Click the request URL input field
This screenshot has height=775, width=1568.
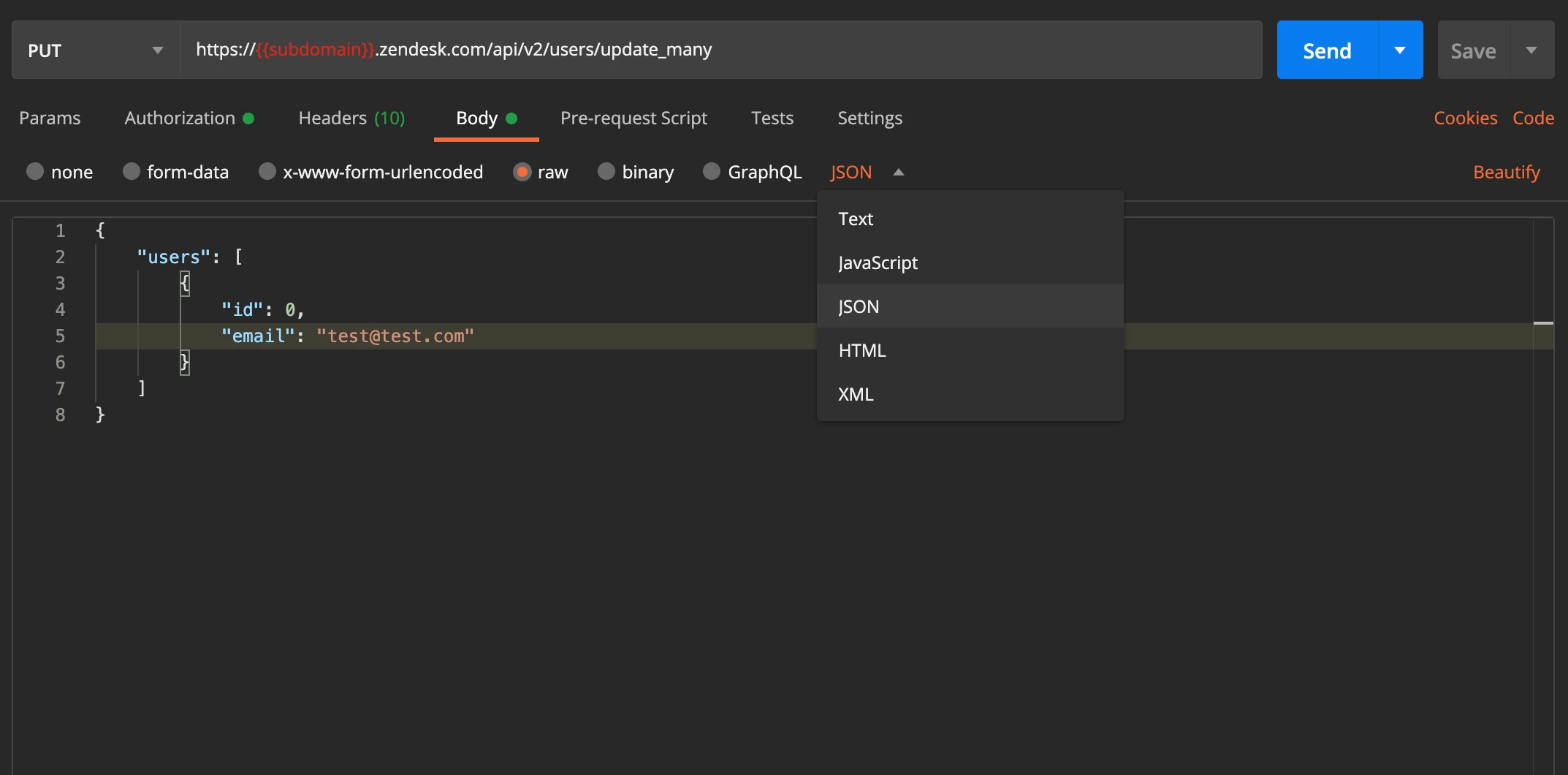pyautogui.click(x=721, y=50)
